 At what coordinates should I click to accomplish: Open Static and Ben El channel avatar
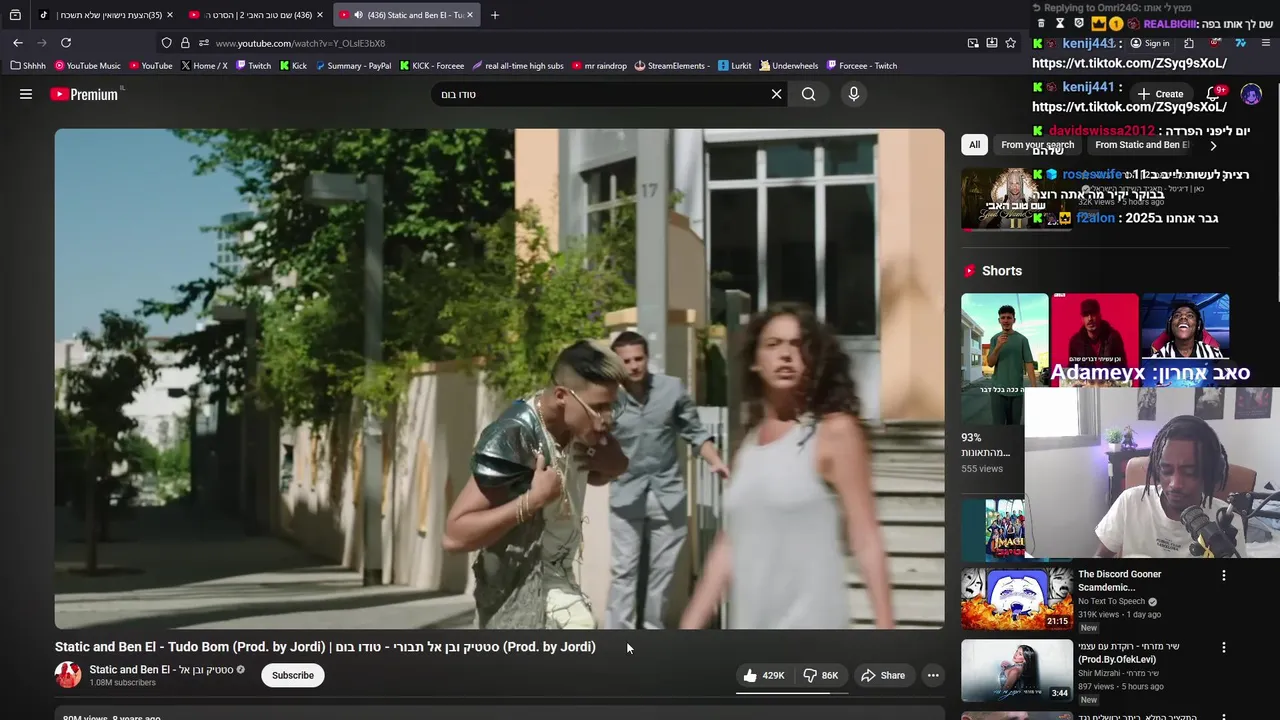tap(68, 675)
